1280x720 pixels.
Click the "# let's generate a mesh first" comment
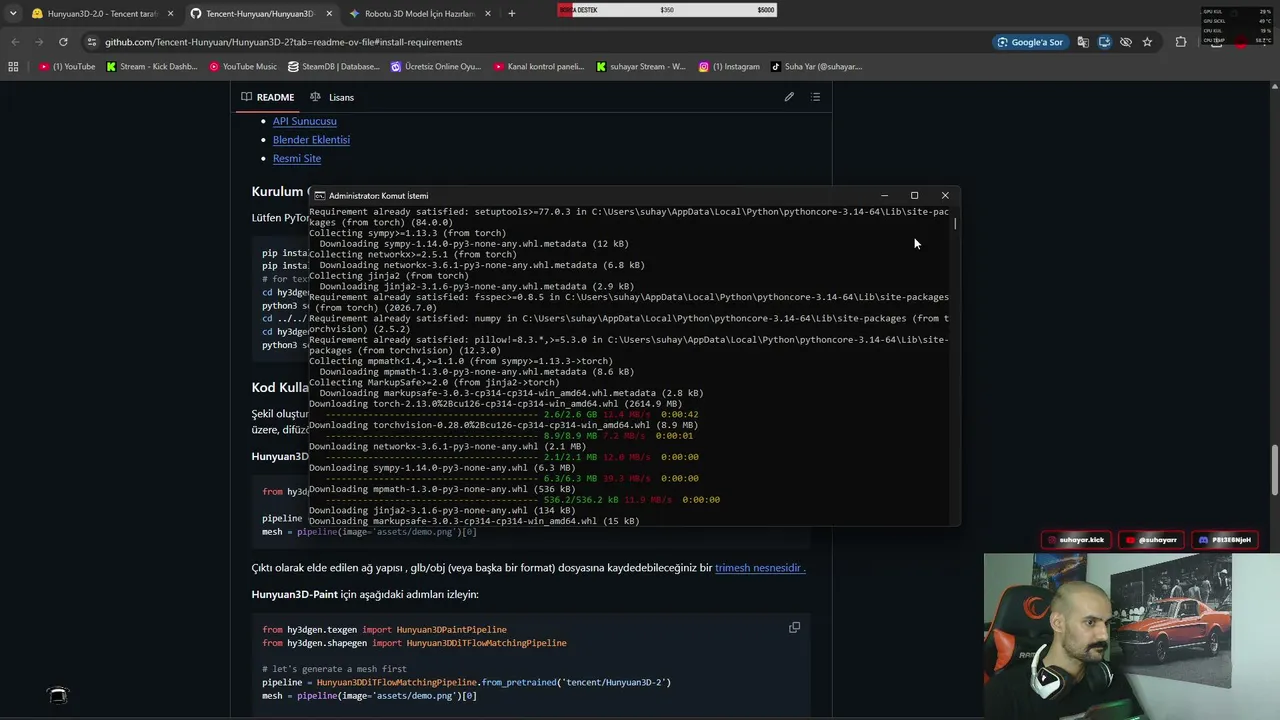coord(335,668)
